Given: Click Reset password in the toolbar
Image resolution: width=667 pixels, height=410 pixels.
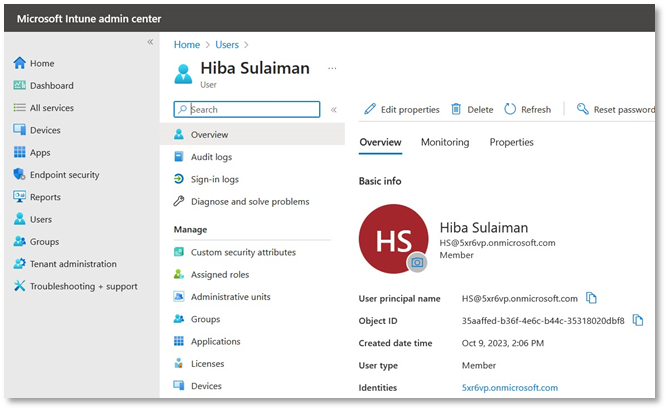Looking at the screenshot, I should click(x=615, y=110).
